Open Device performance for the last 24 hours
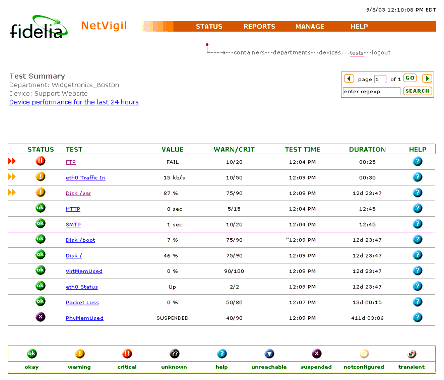444x380 pixels. 74,102
